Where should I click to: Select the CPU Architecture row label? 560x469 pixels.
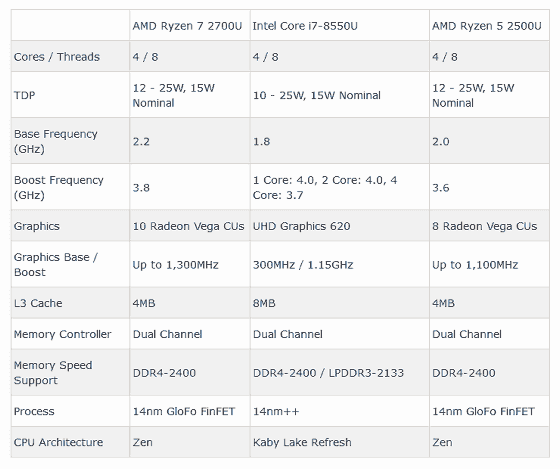pyautogui.click(x=70, y=442)
